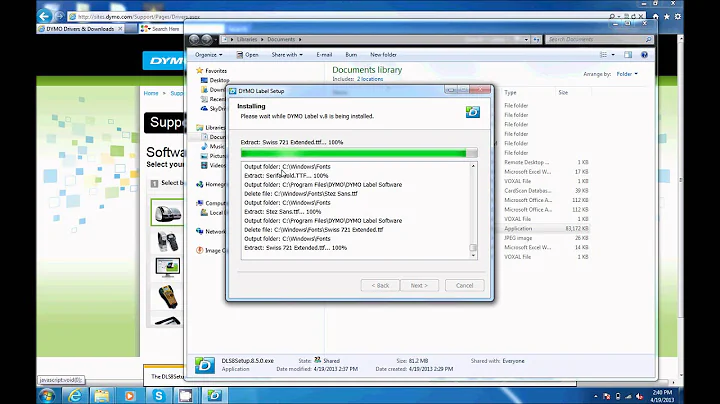Open Share with dropdown in Explorer
The image size is (720, 404).
[x=287, y=55]
